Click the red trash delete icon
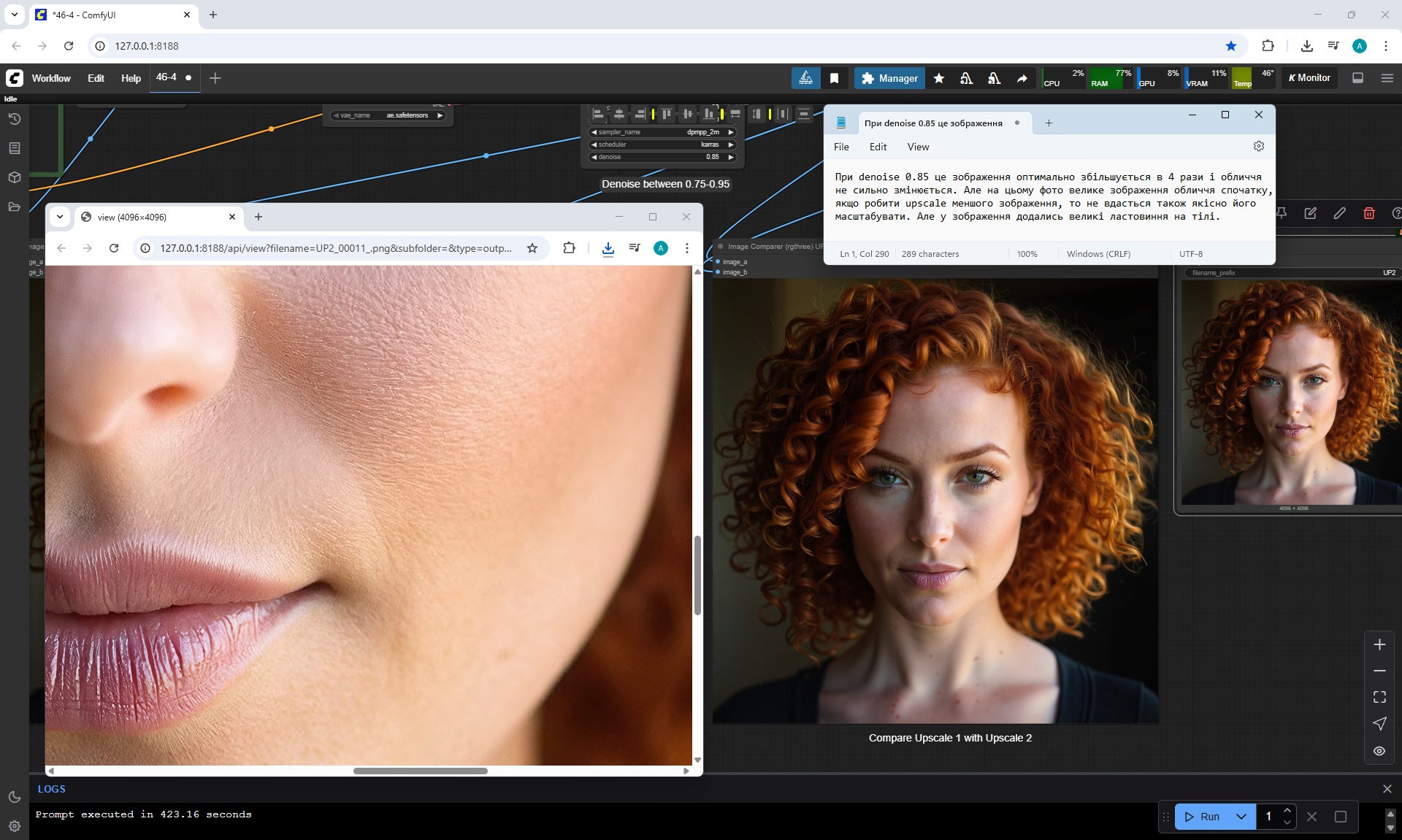1402x840 pixels. (1368, 213)
